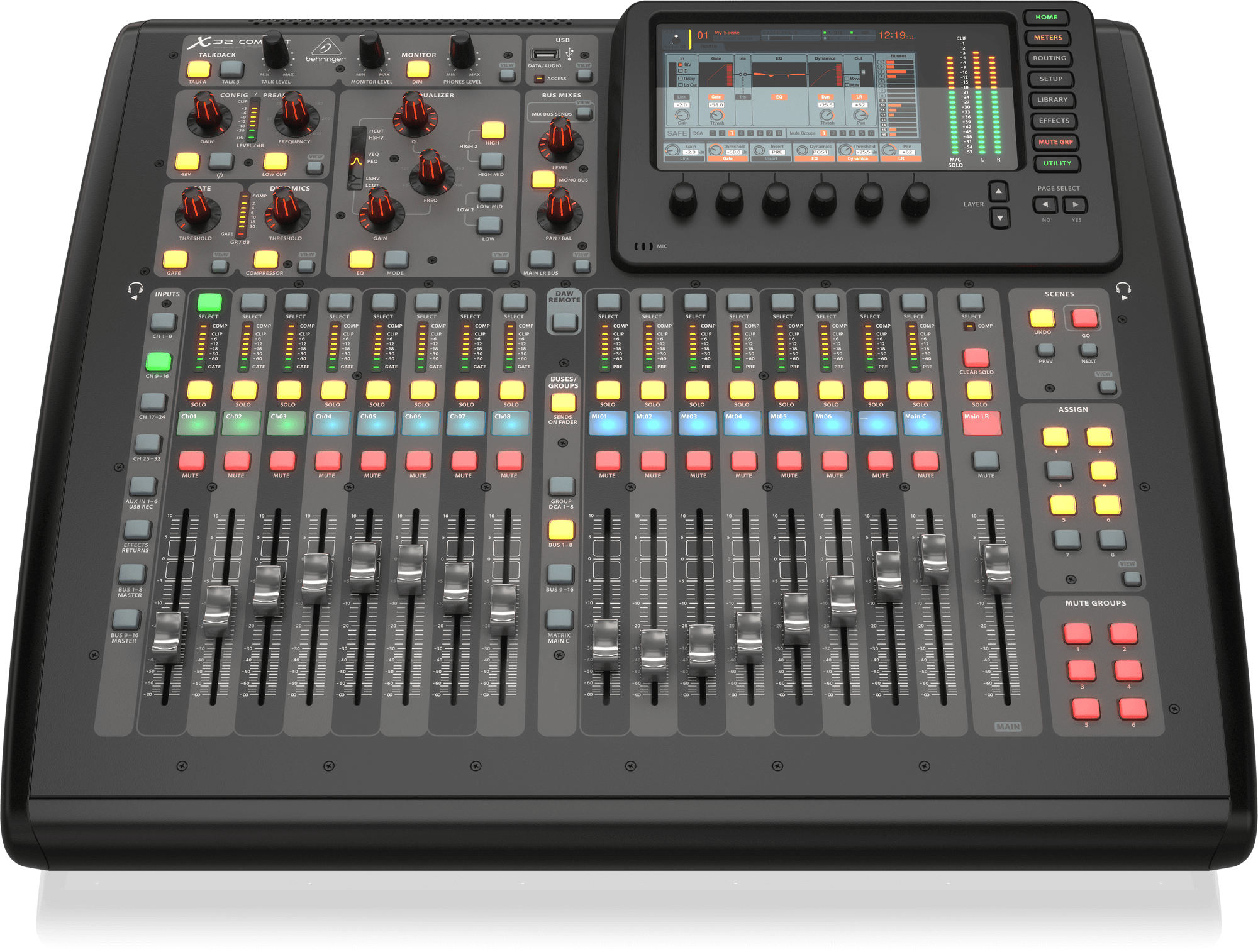Viewport: 1258px width, 952px height.
Task: Select the HIGH 2 EQ band
Action: click(x=493, y=130)
